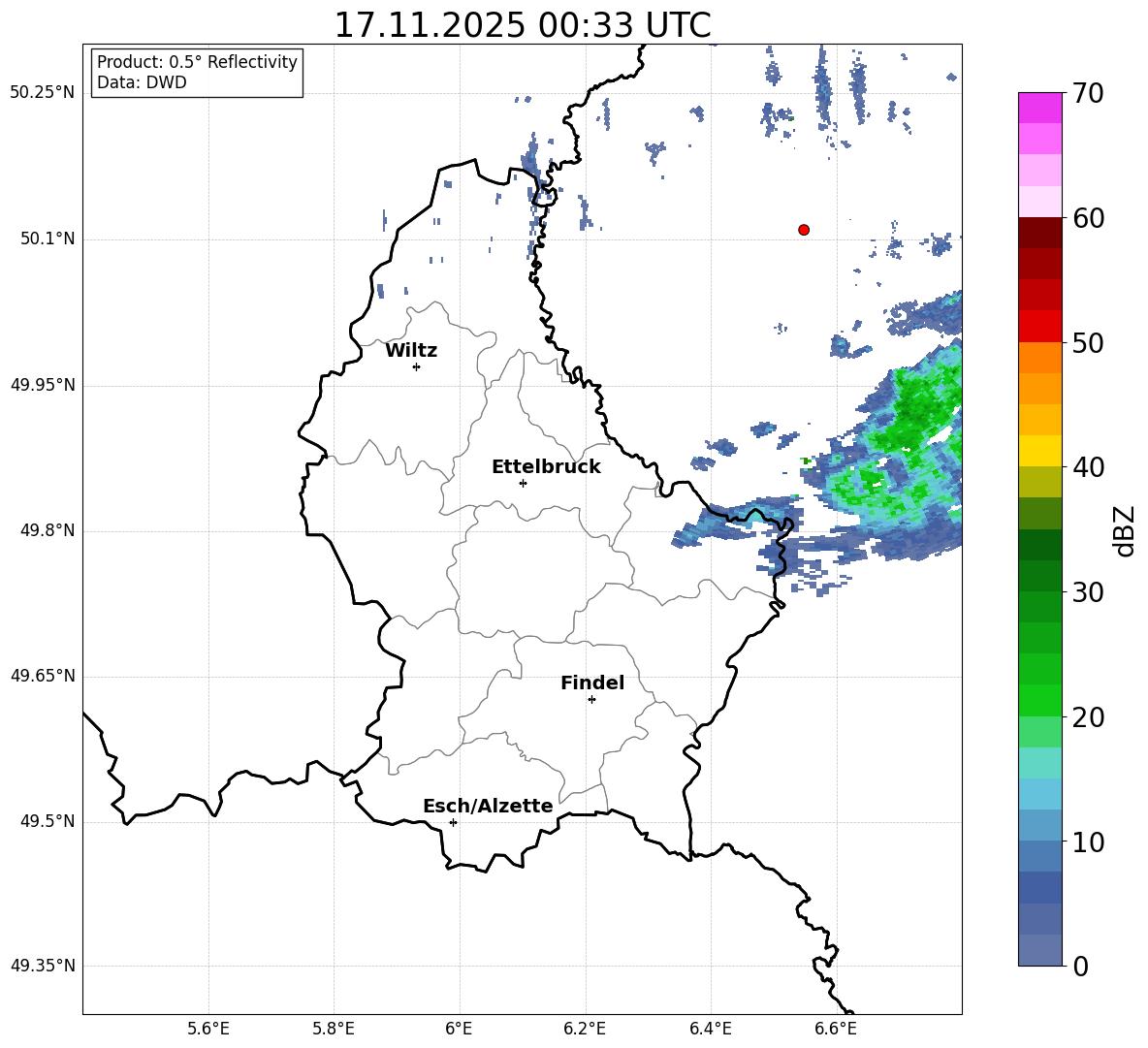The width and height of the screenshot is (1148, 1048).
Task: Click the Ettelbruck city label
Action: [546, 467]
